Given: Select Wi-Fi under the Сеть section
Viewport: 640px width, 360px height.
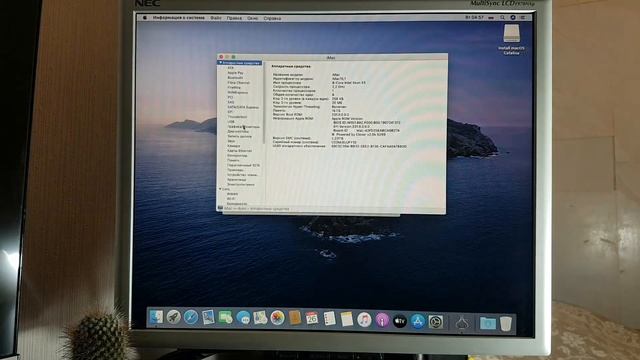Looking at the screenshot, I should point(231,199).
